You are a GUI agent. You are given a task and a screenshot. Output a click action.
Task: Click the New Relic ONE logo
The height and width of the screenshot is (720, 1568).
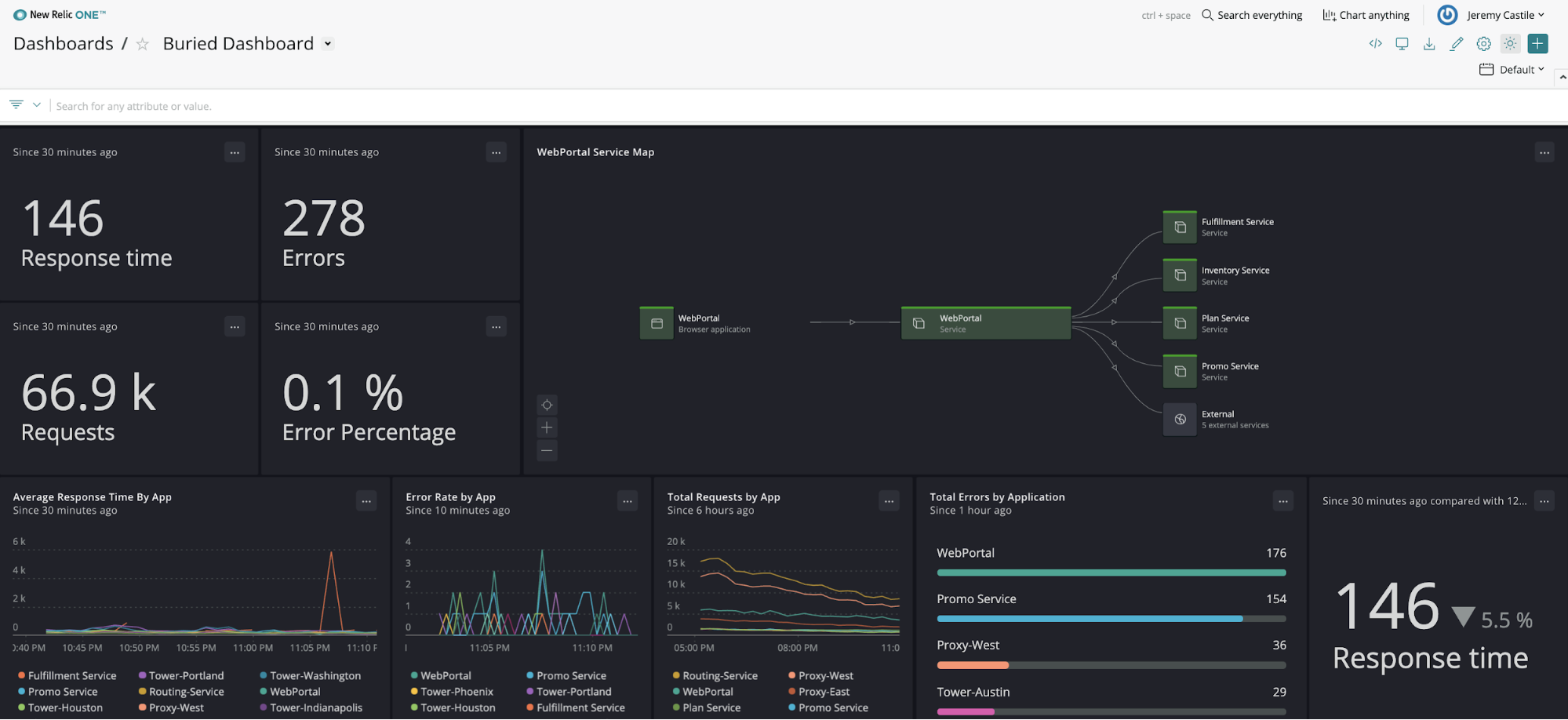tap(60, 15)
